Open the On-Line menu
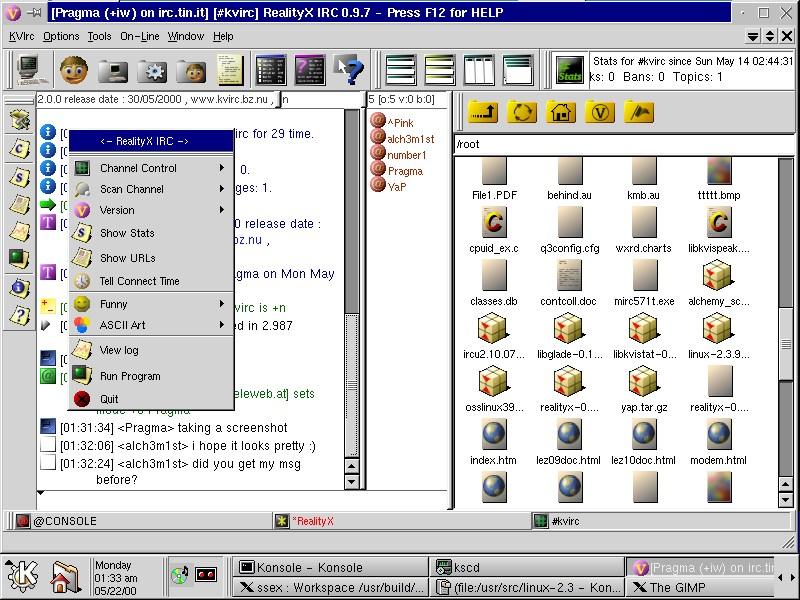The image size is (800, 600). [x=139, y=36]
